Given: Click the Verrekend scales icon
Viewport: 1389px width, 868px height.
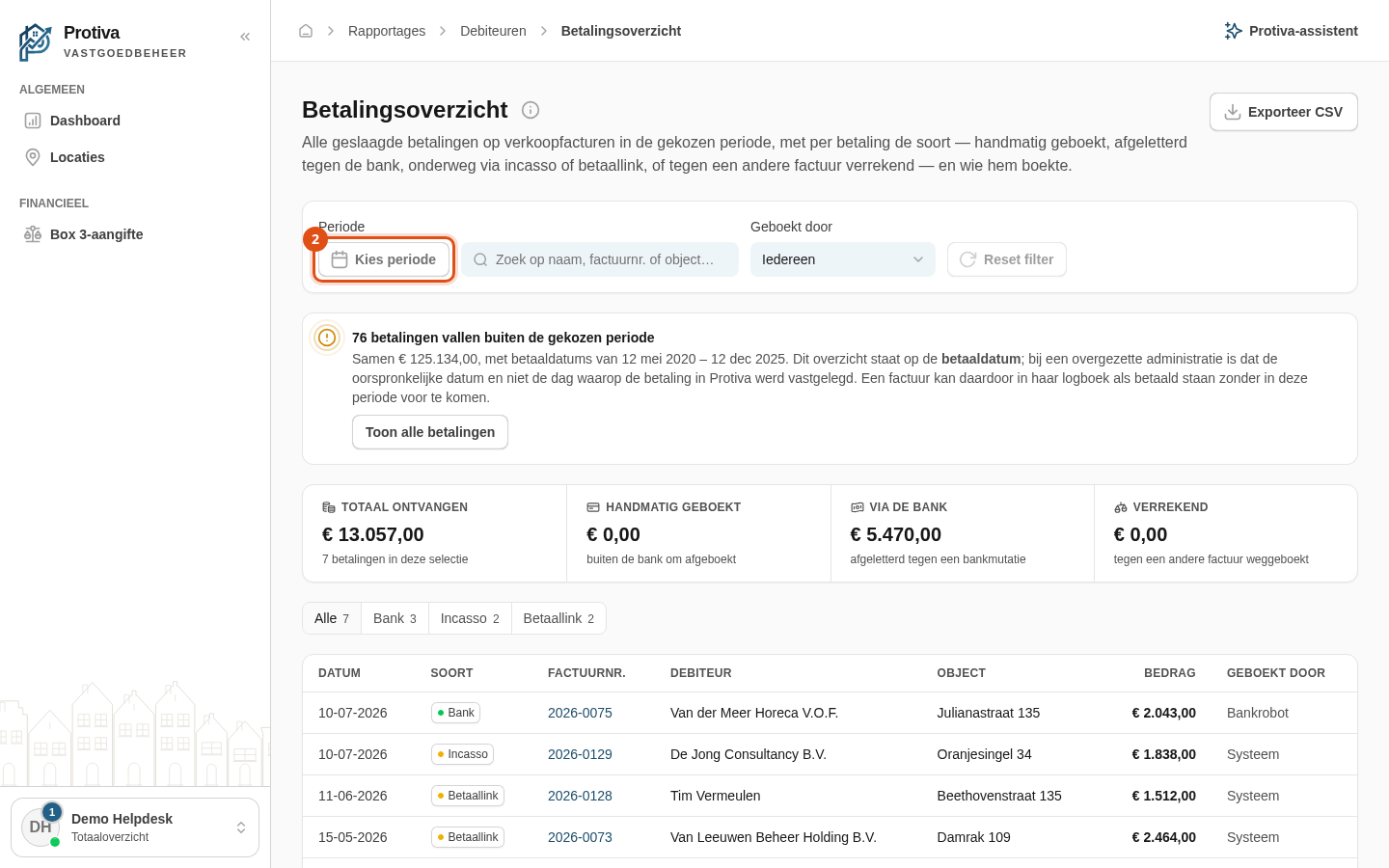Looking at the screenshot, I should click(1121, 507).
